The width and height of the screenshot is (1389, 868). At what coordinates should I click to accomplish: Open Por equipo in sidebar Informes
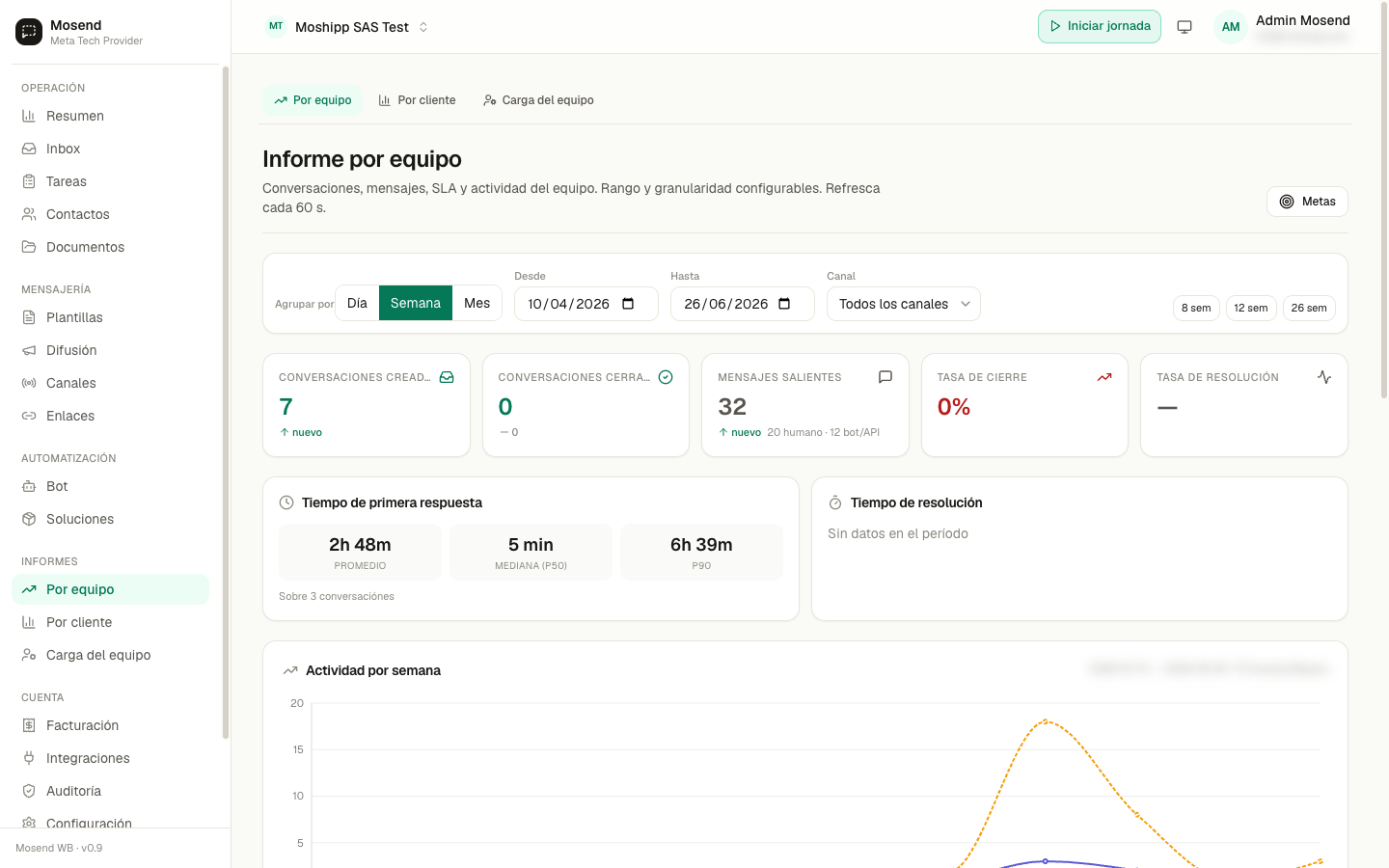tap(111, 589)
